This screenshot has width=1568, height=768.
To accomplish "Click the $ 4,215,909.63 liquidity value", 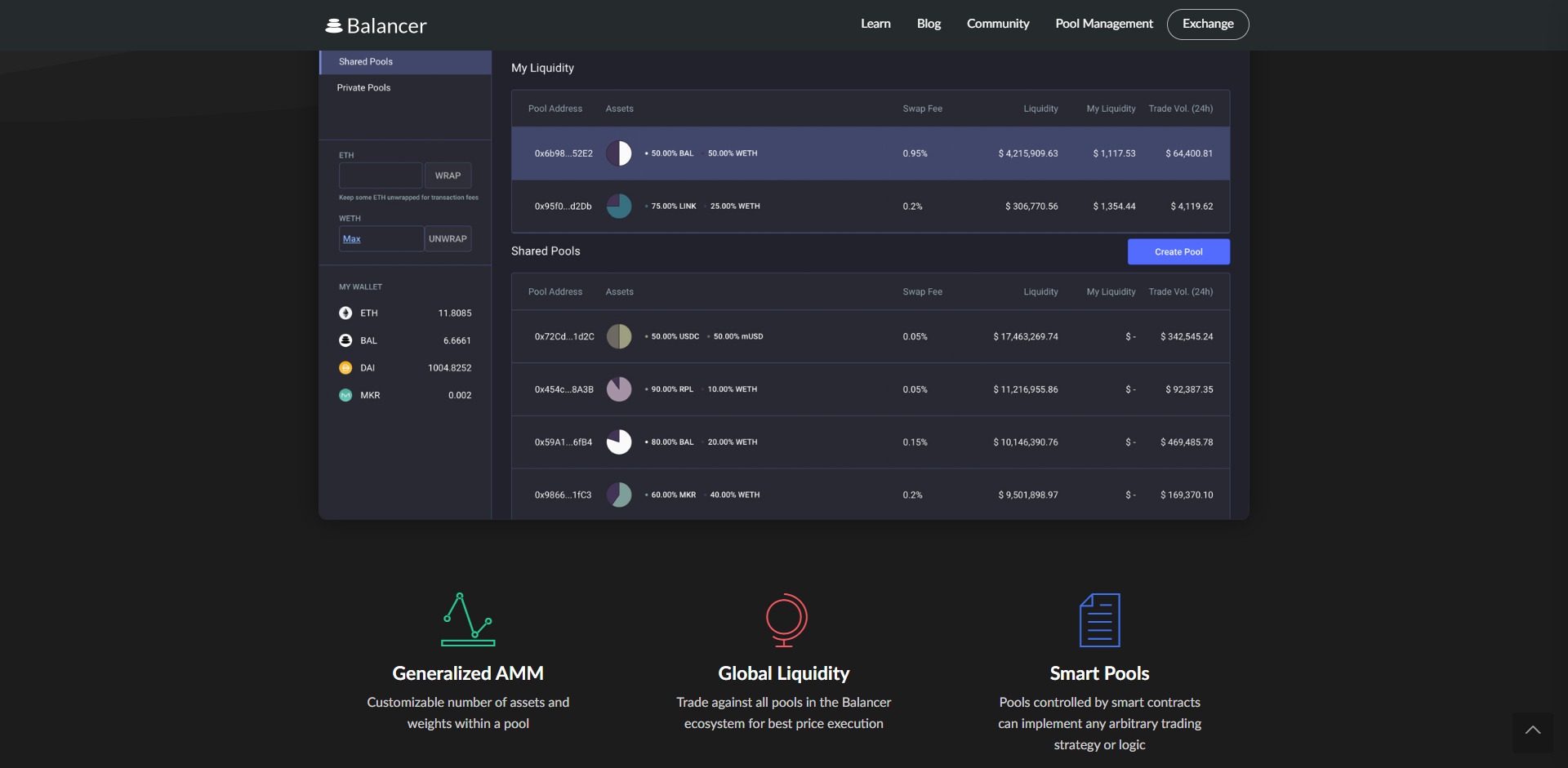I will tap(1028, 153).
